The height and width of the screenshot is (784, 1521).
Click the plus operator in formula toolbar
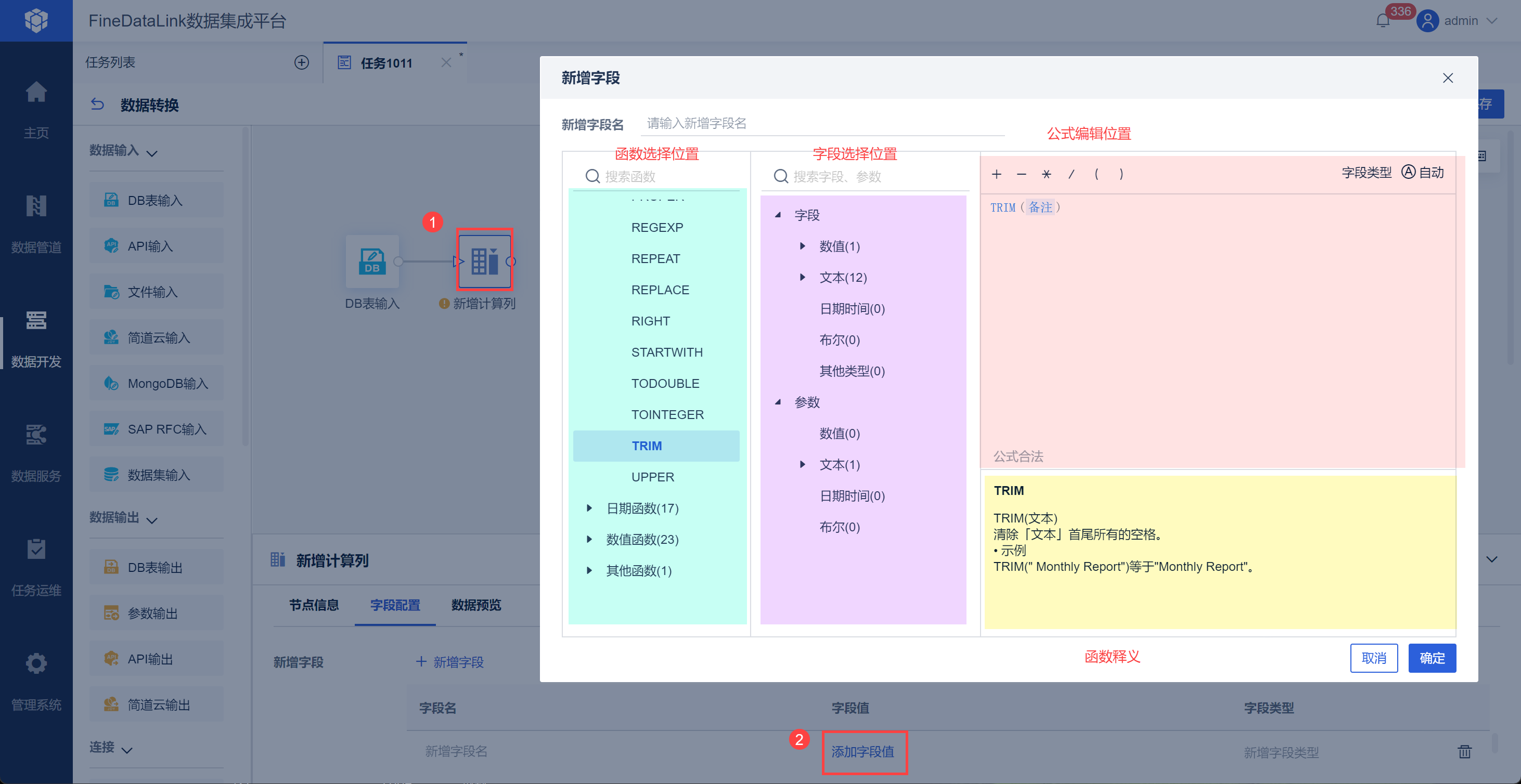997,174
